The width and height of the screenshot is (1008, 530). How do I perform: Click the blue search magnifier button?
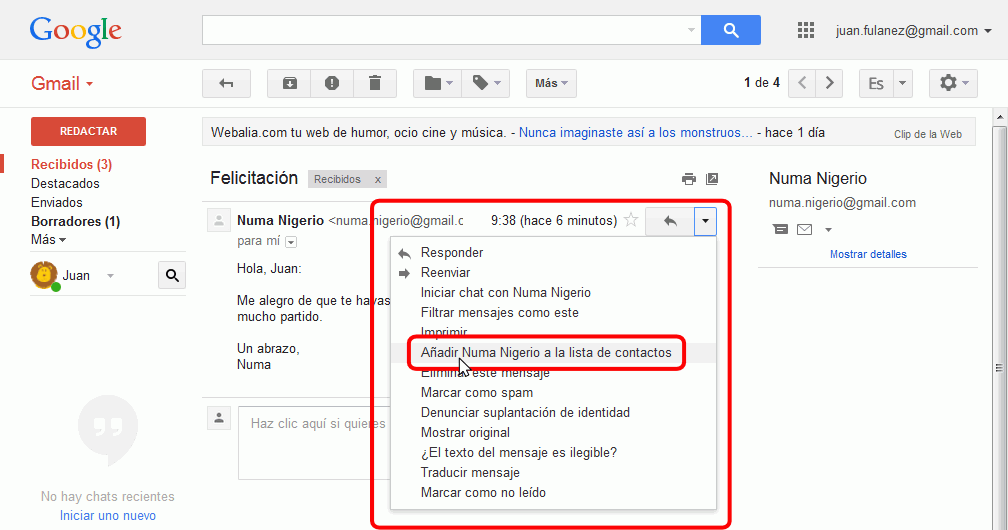tap(730, 30)
